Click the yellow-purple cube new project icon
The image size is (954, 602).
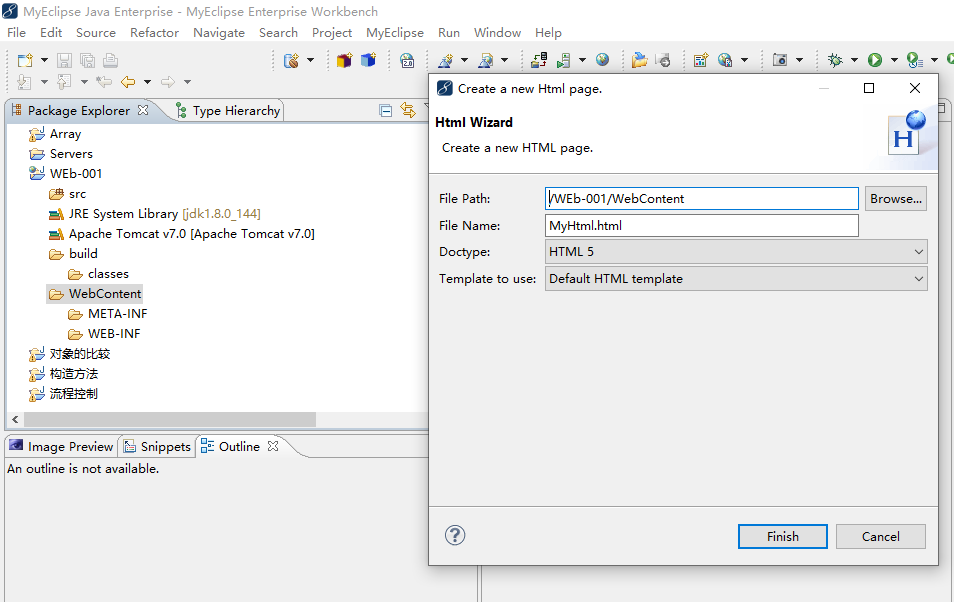(344, 60)
